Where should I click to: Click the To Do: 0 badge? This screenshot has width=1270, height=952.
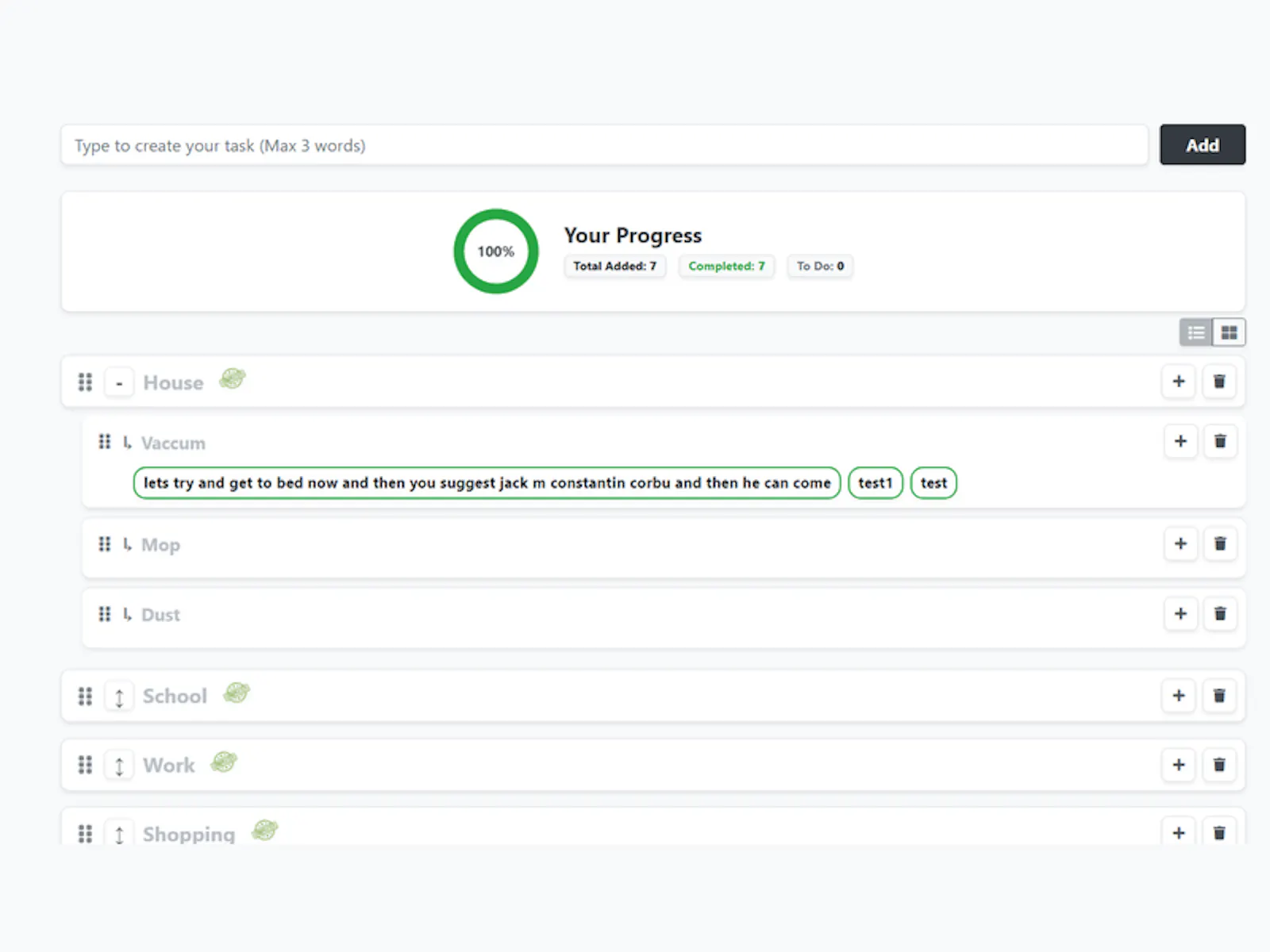click(x=820, y=266)
